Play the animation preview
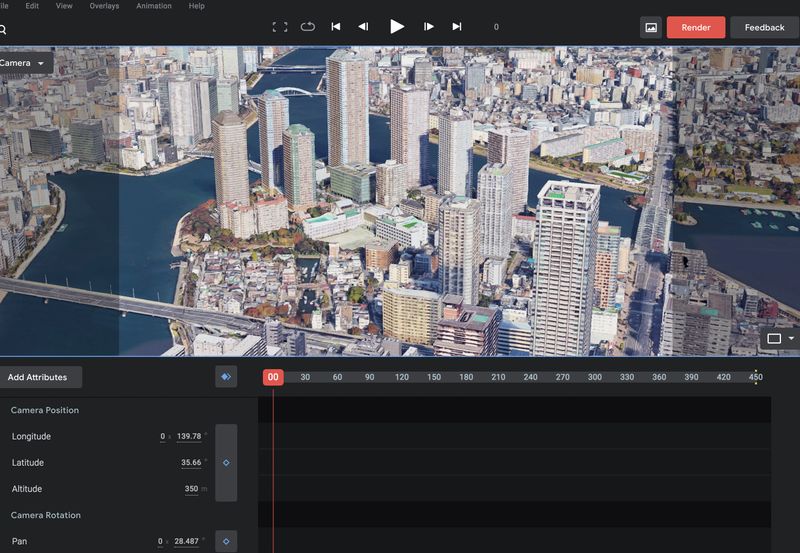 pyautogui.click(x=397, y=27)
